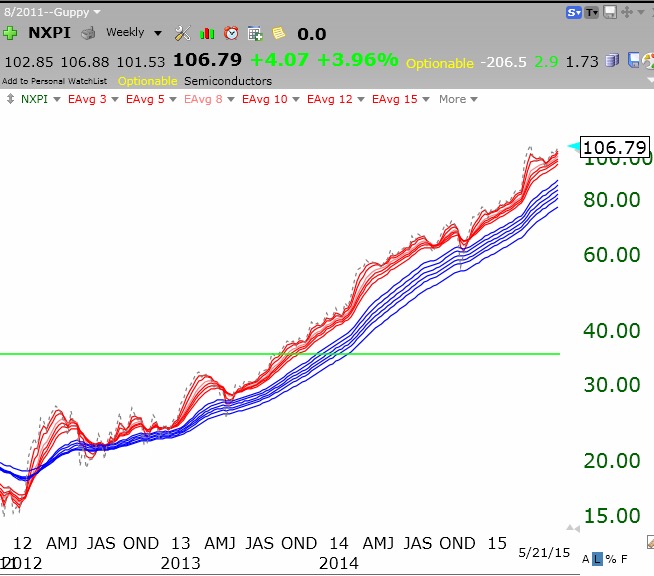Click the gray floppy disk save icon
This screenshot has height=576, width=654.
[610, 12]
